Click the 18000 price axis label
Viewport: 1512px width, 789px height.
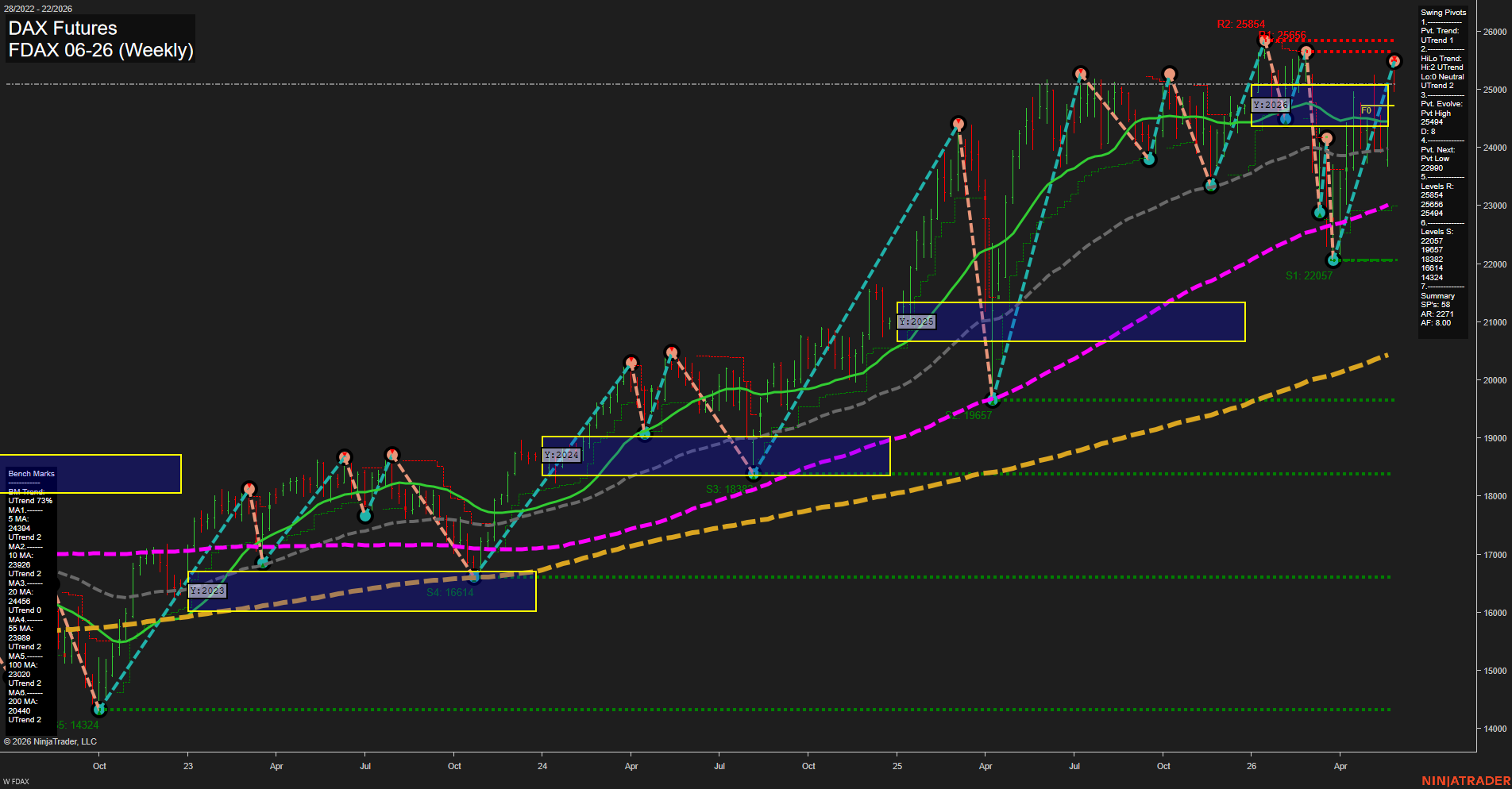pyautogui.click(x=1495, y=496)
